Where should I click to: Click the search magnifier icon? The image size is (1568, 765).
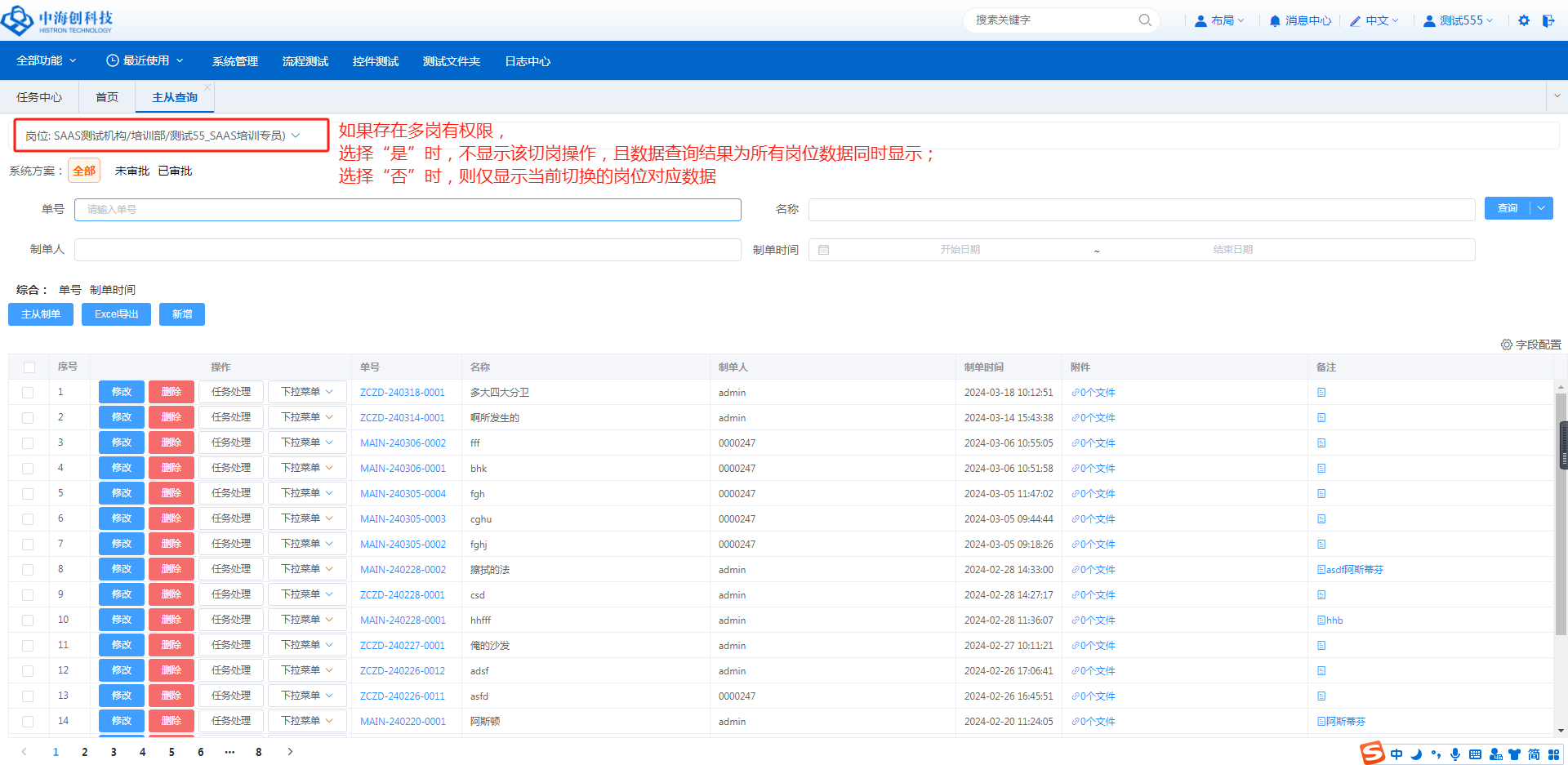pos(1144,20)
